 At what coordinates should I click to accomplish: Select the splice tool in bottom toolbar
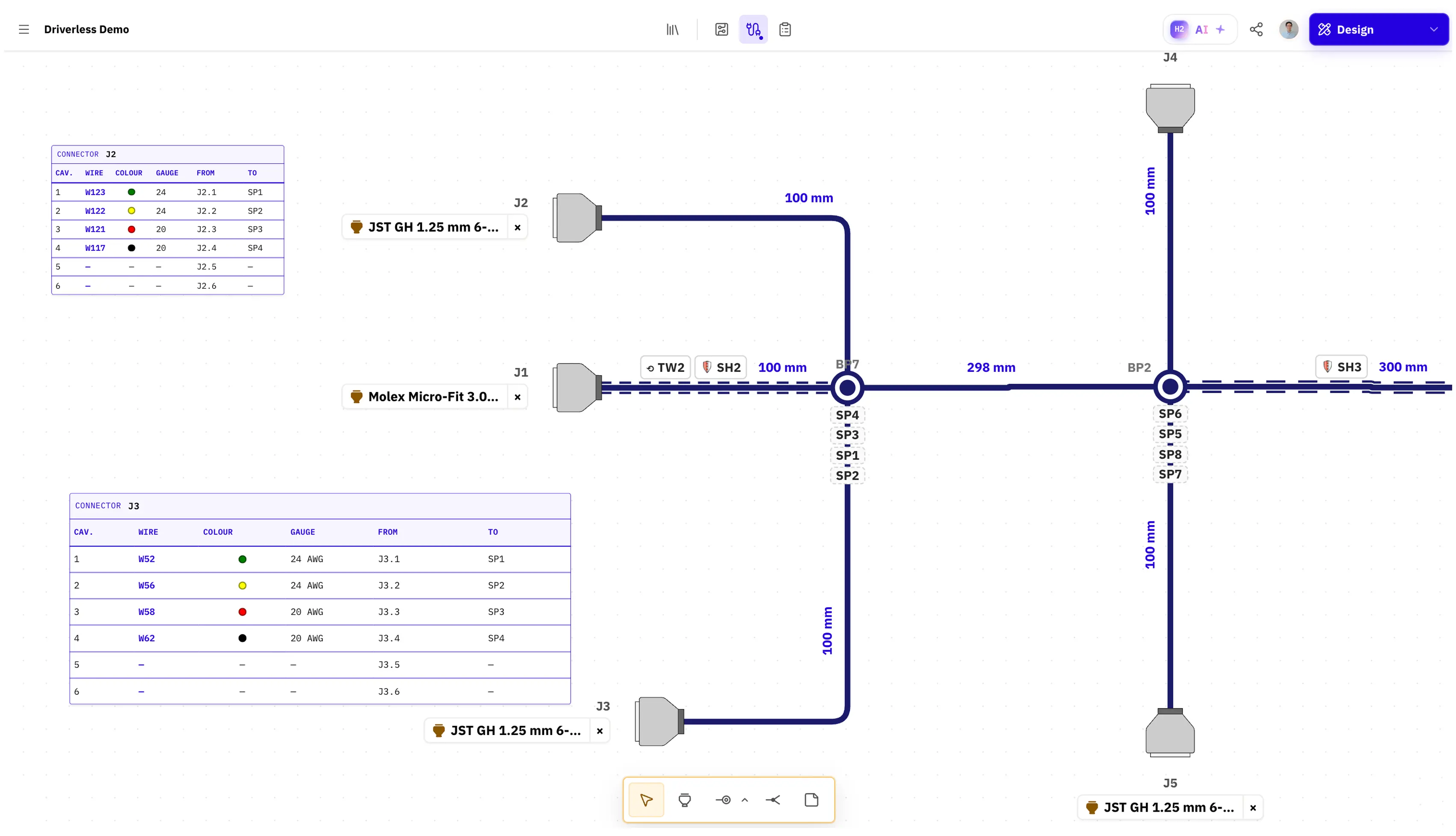773,800
